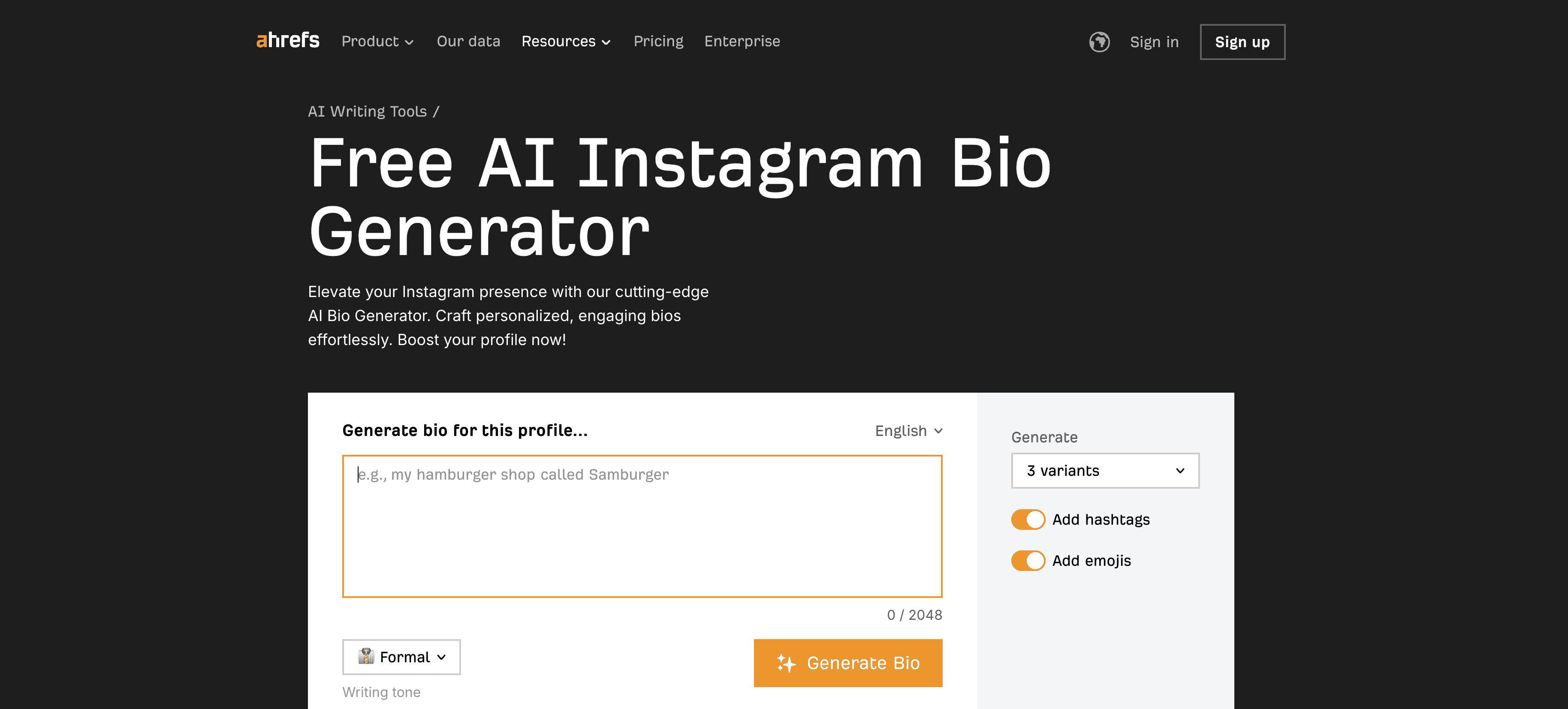This screenshot has height=709, width=1568.
Task: Expand the Formal writing tone dropdown
Action: 401,657
